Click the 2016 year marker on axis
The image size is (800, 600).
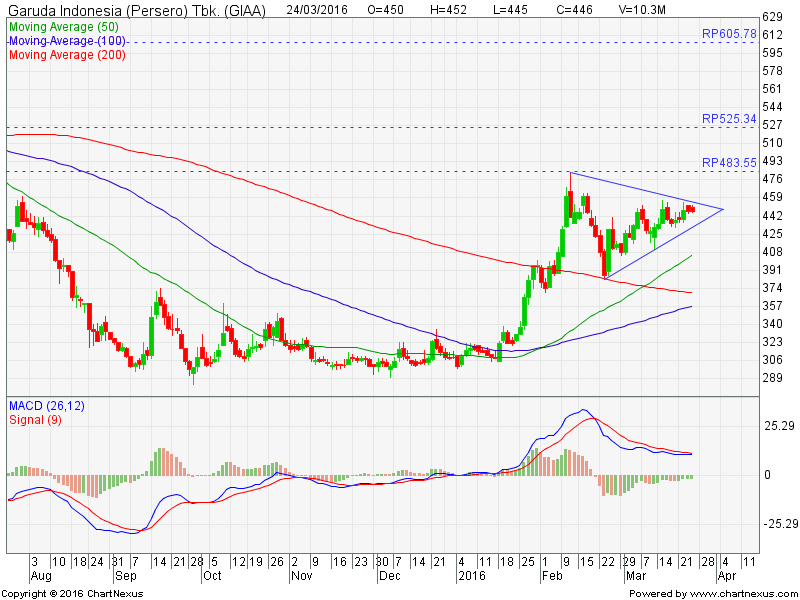(x=469, y=577)
